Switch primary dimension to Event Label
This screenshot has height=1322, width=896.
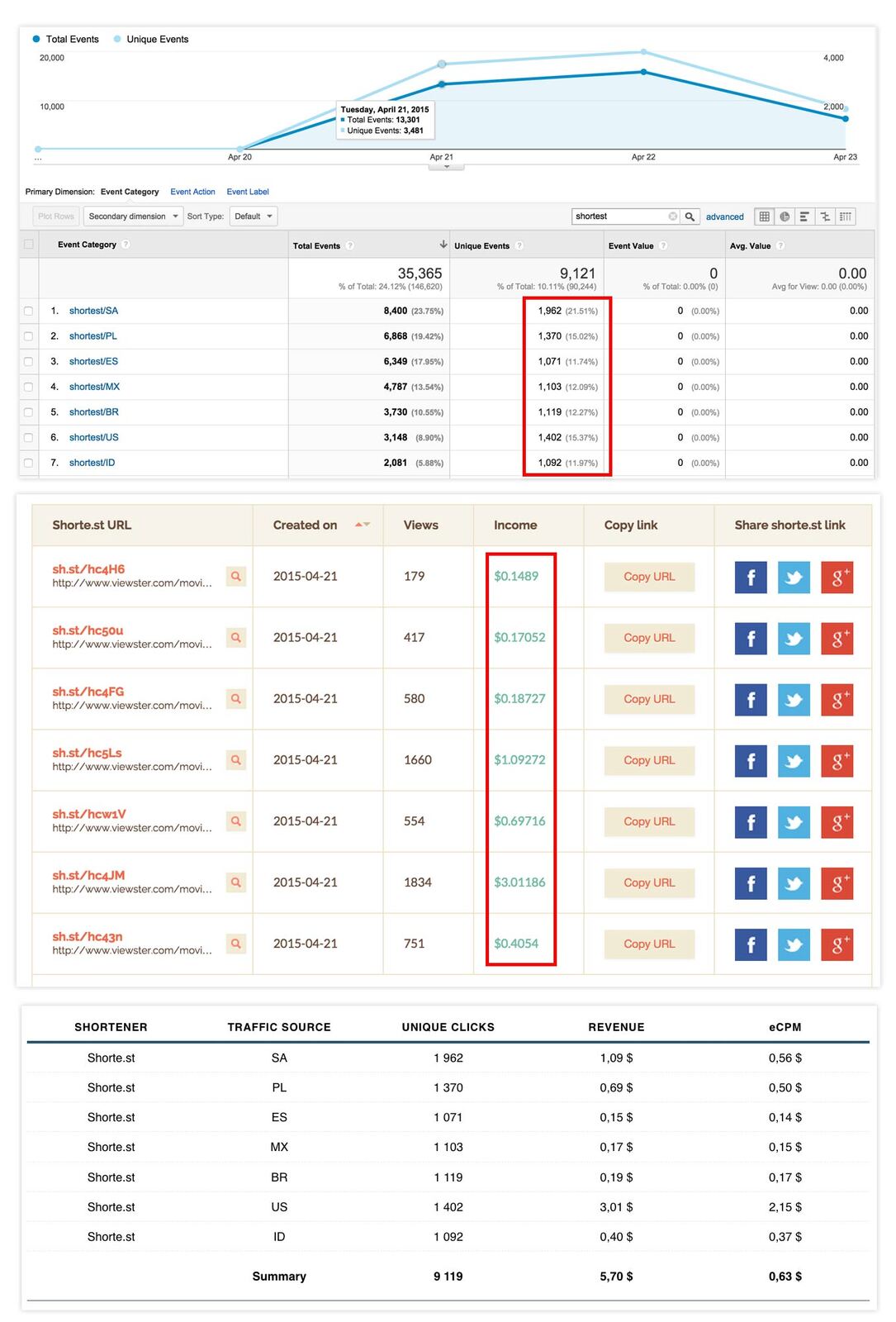point(248,192)
